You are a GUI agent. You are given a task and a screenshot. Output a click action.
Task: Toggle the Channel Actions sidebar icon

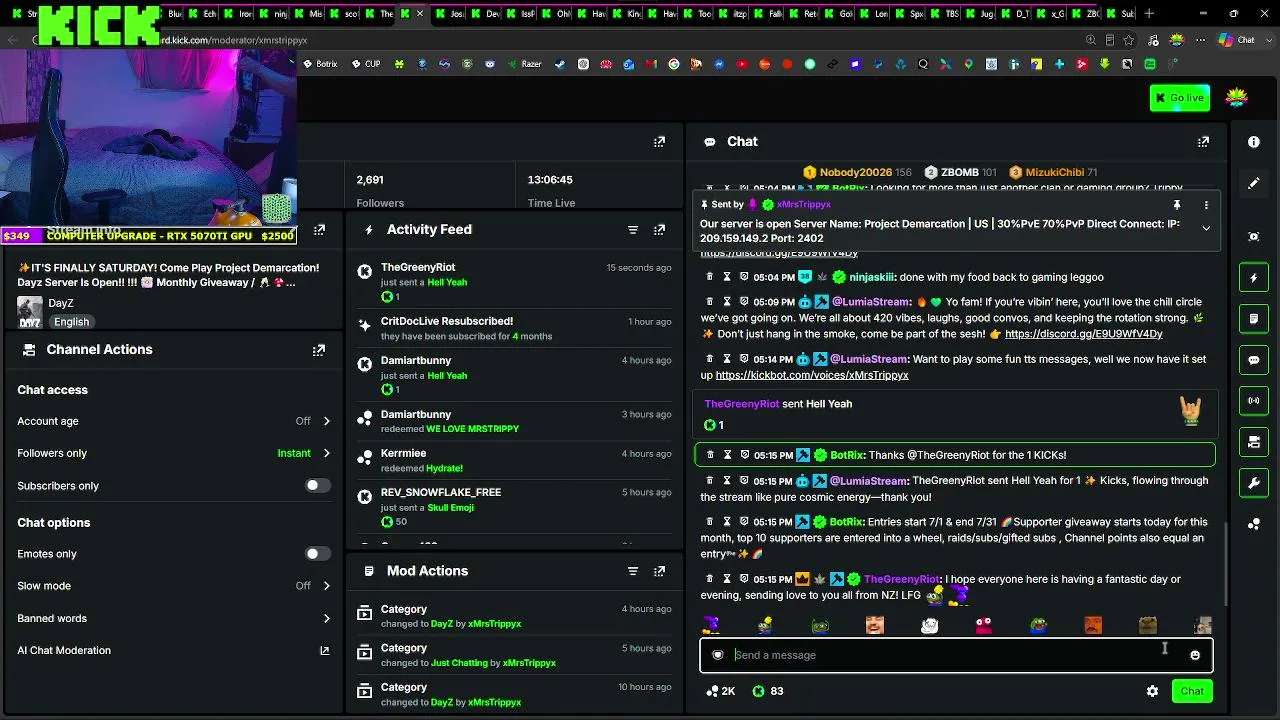tap(1254, 442)
